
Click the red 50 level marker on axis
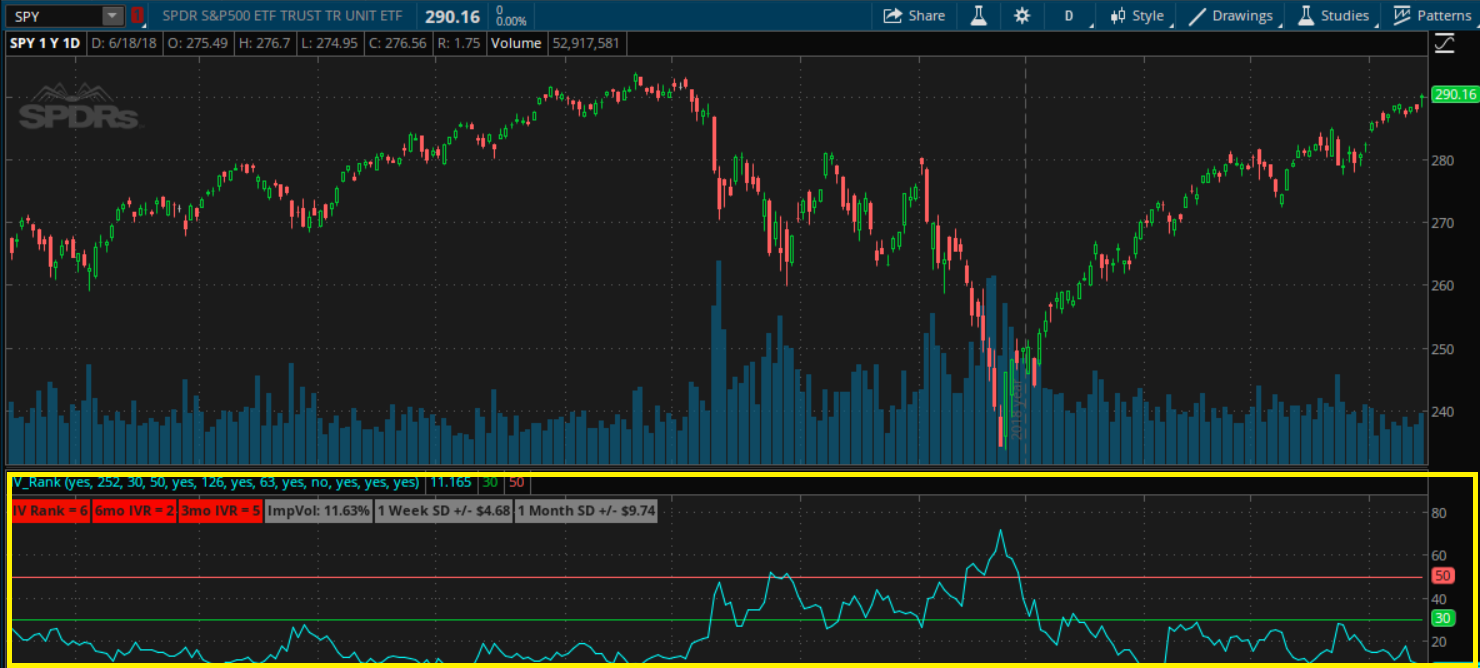click(1442, 576)
